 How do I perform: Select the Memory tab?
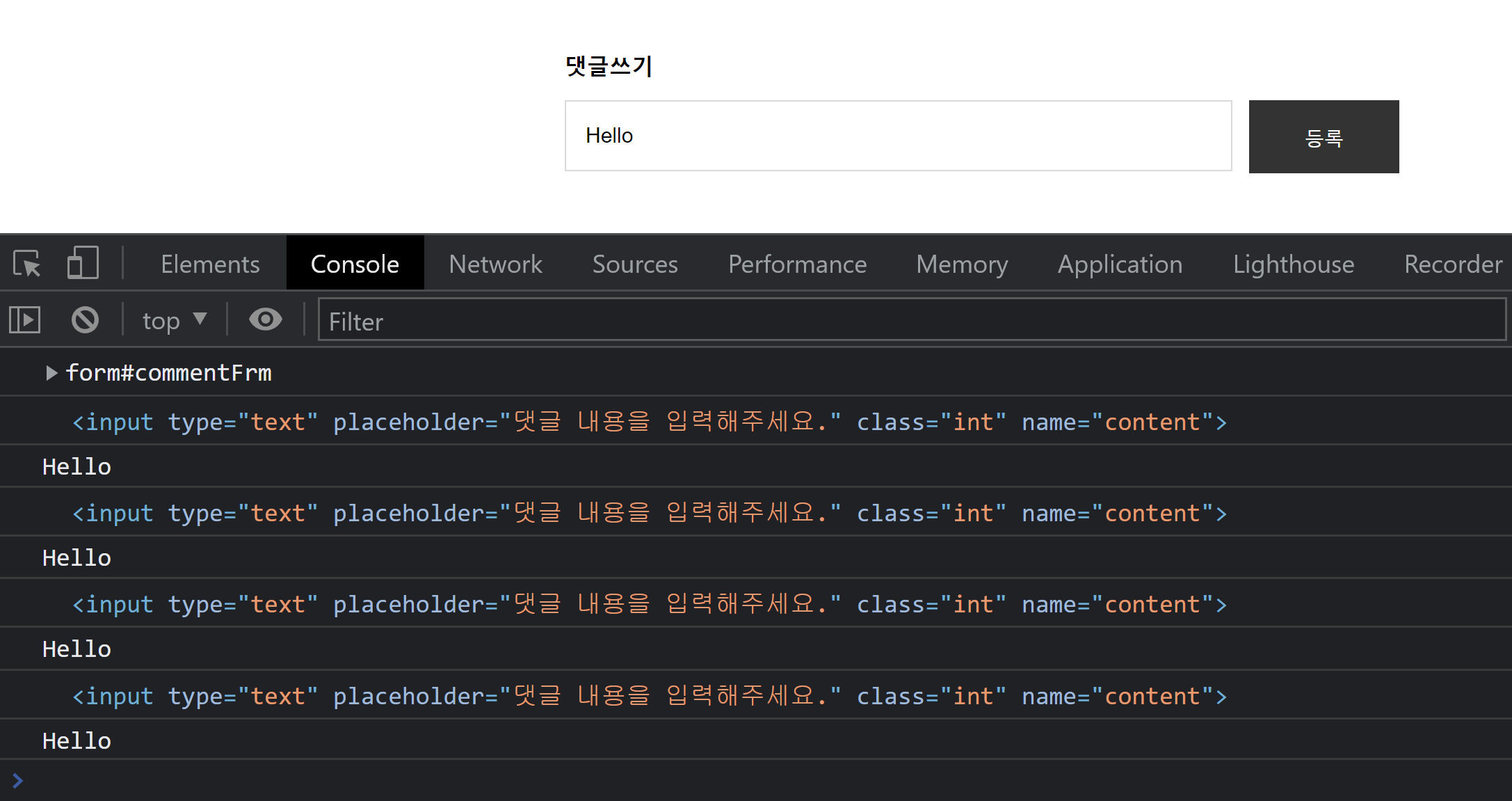pos(962,264)
